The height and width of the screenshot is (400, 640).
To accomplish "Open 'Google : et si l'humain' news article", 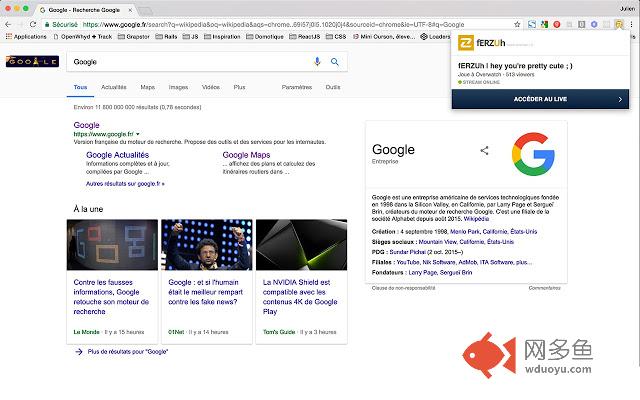I will coord(205,292).
